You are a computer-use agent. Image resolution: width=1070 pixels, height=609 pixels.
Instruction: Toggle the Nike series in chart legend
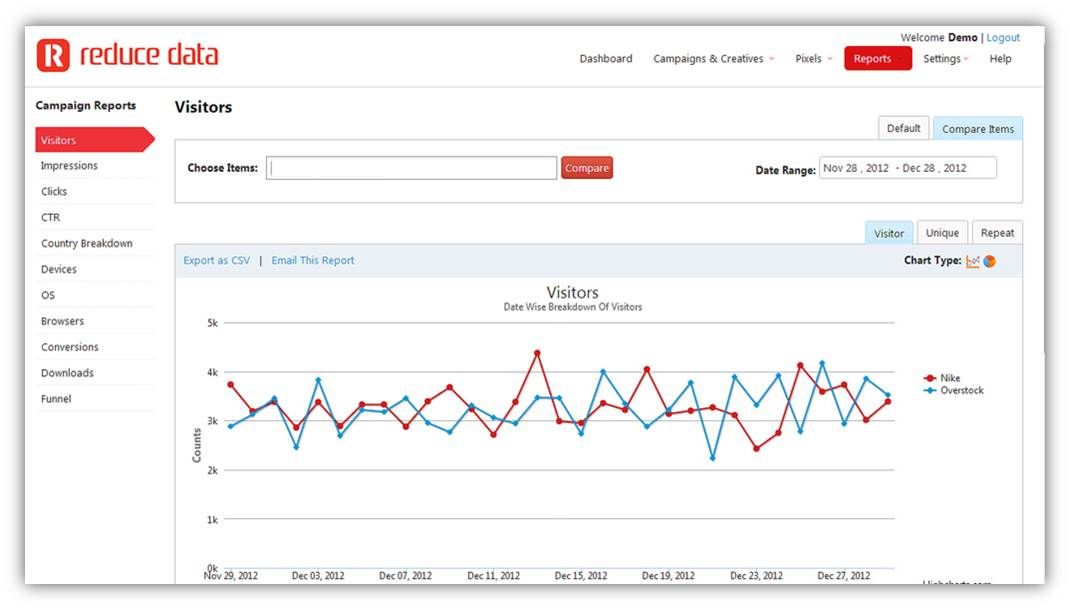coord(942,378)
